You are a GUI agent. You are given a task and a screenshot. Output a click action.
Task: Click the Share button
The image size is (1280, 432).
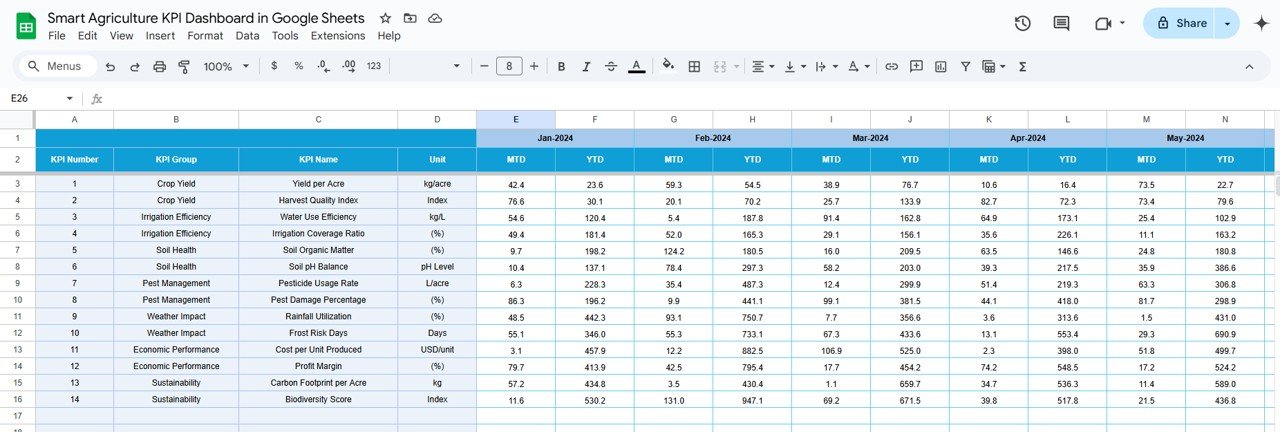click(x=1178, y=23)
